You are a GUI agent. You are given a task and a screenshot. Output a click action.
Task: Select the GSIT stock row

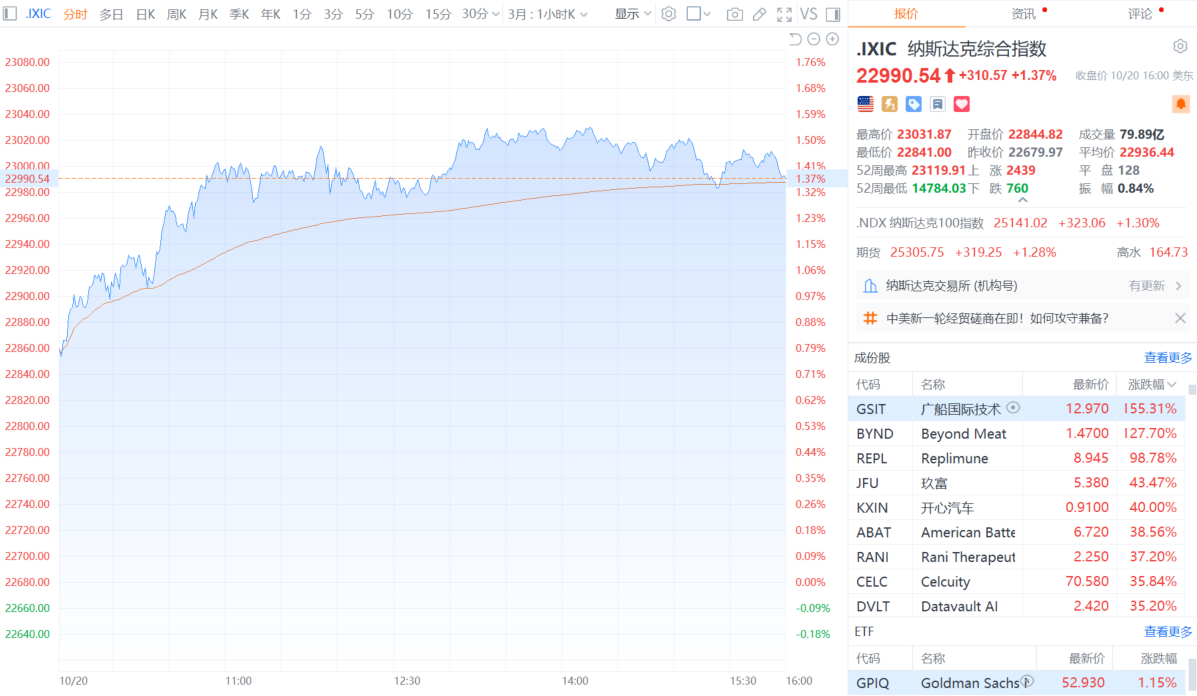point(1000,408)
